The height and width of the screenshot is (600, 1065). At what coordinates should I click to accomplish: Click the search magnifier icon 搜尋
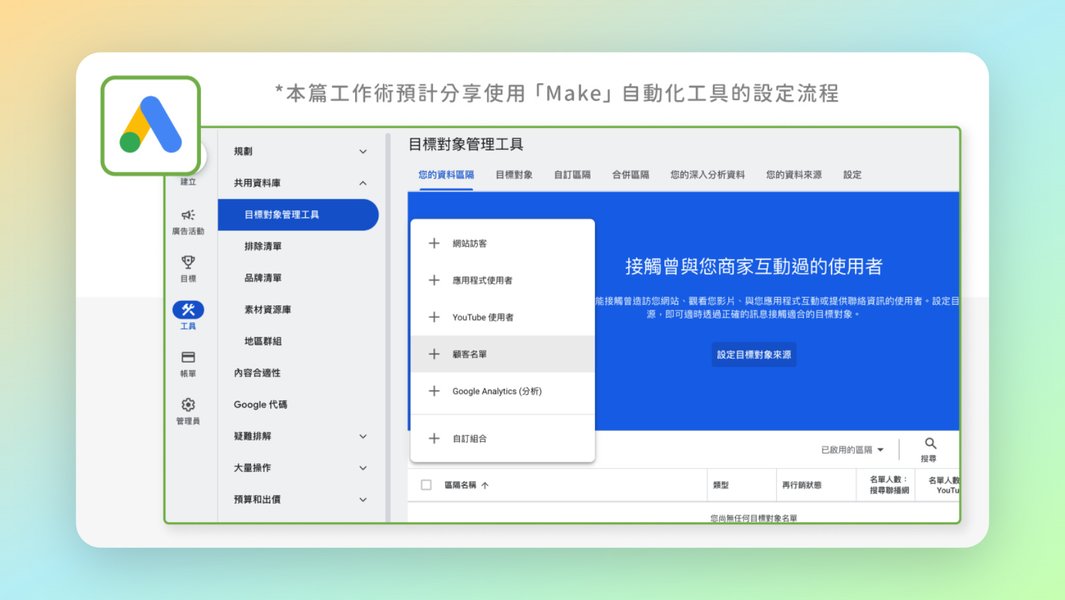930,444
